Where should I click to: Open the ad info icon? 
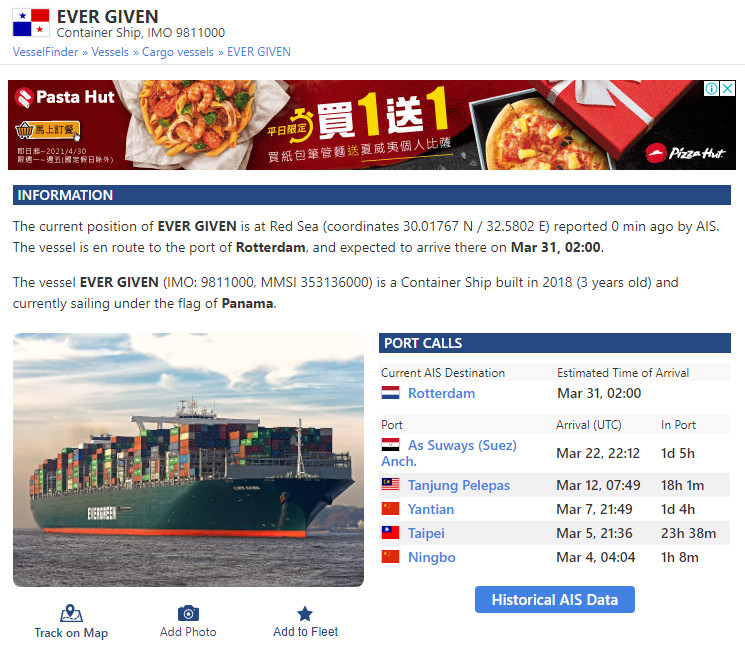coord(711,88)
